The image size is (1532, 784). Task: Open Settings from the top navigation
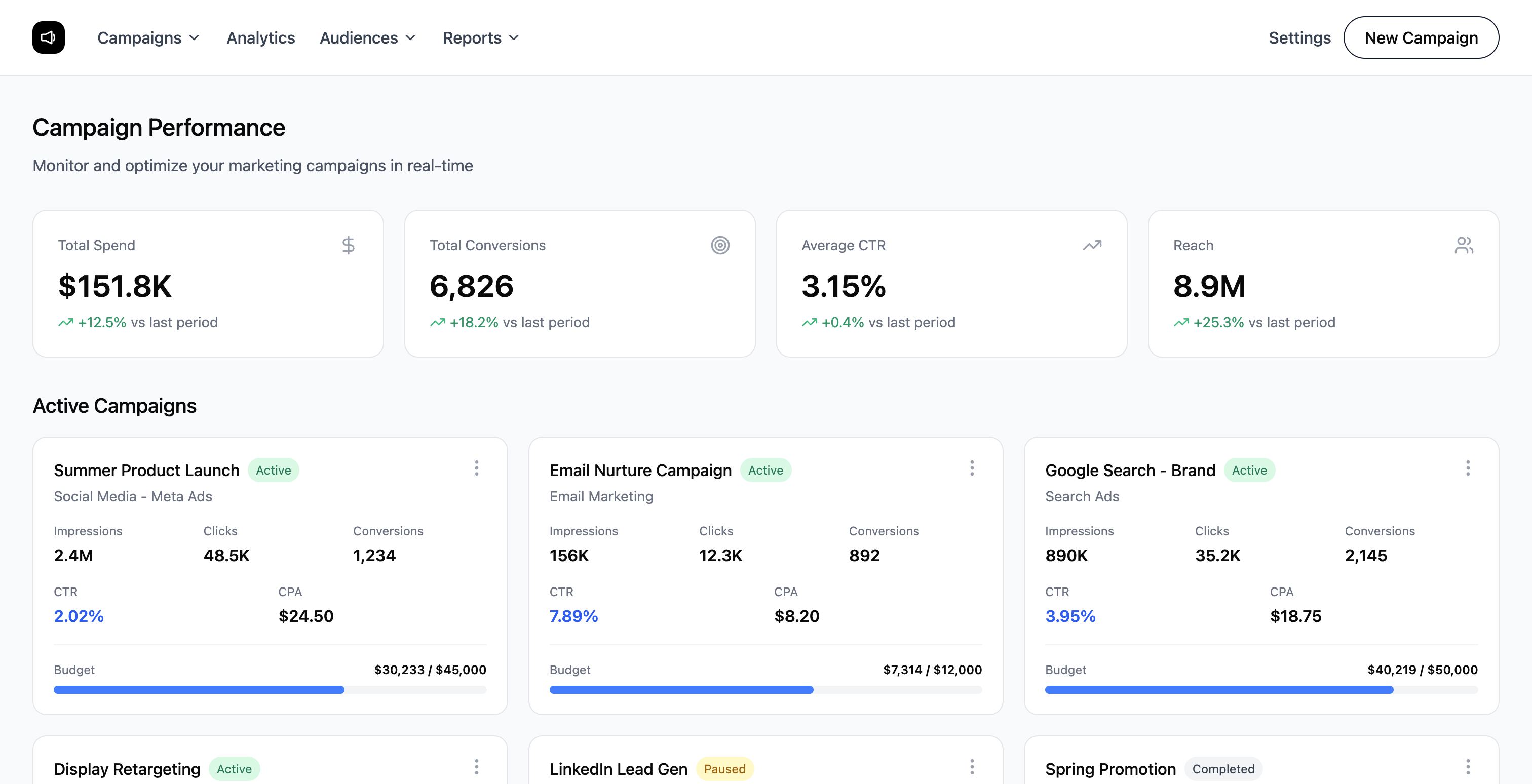[x=1299, y=37]
